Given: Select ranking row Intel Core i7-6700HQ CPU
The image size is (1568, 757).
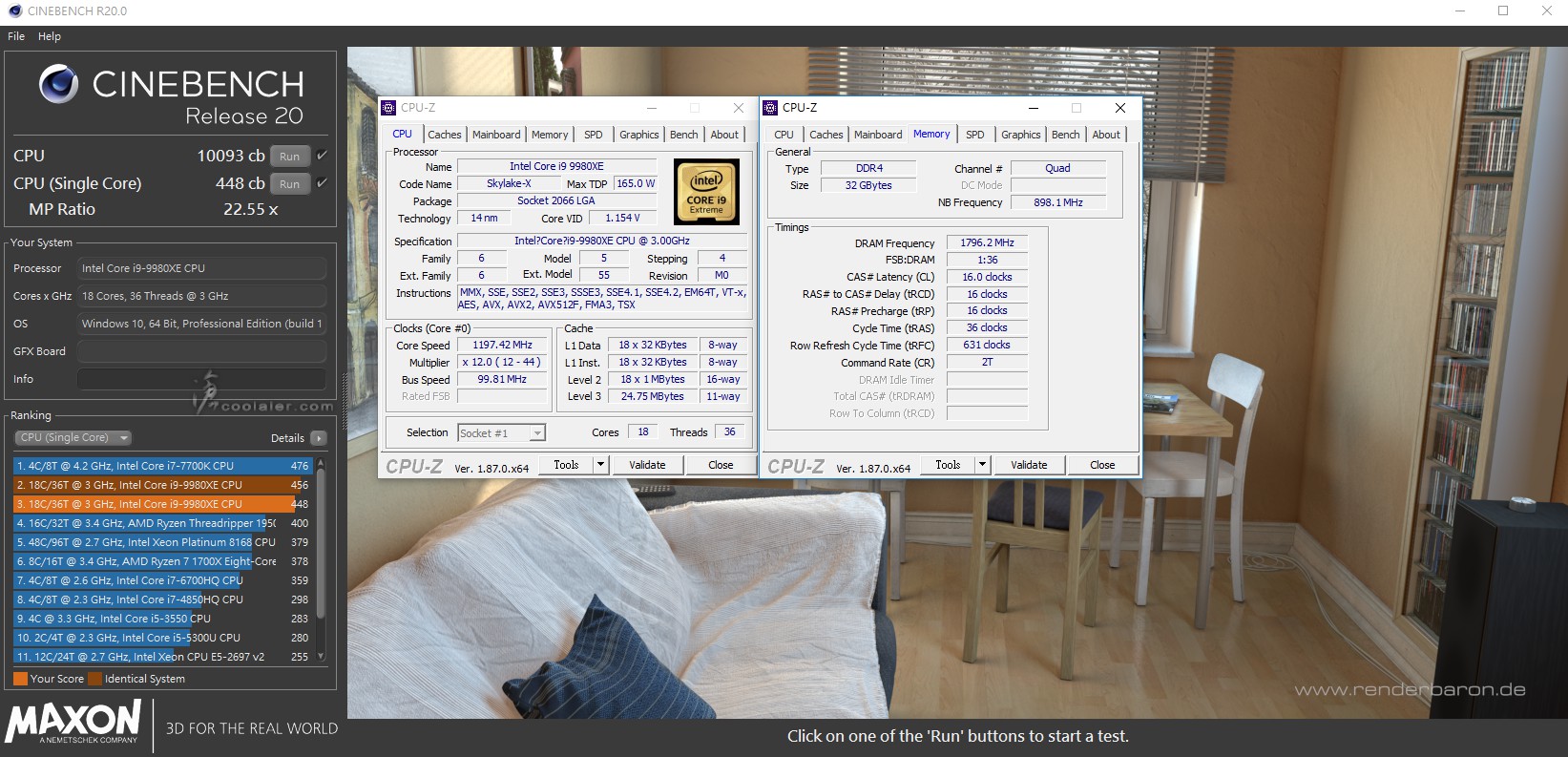Looking at the screenshot, I should pos(162,580).
